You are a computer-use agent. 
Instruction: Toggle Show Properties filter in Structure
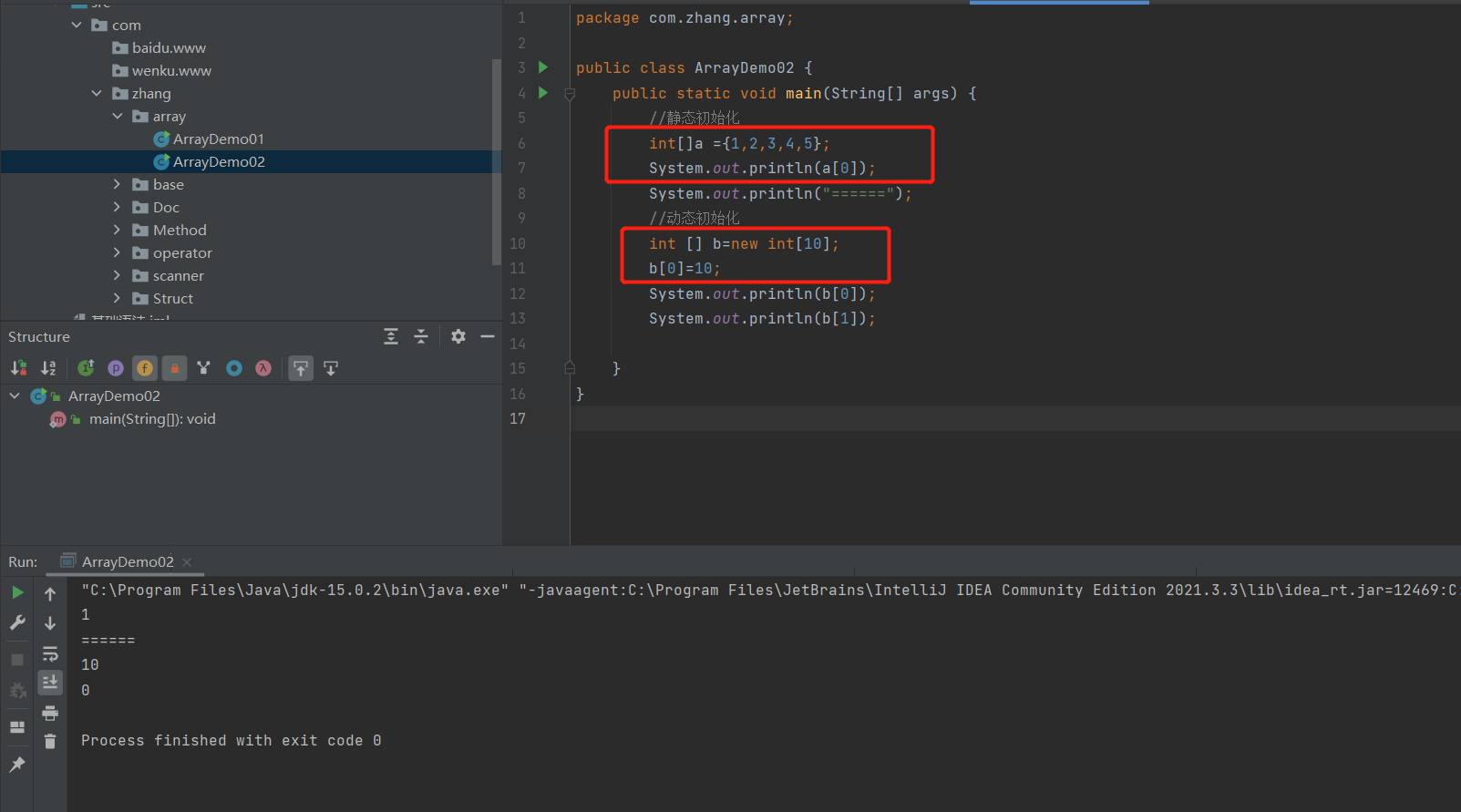point(116,368)
